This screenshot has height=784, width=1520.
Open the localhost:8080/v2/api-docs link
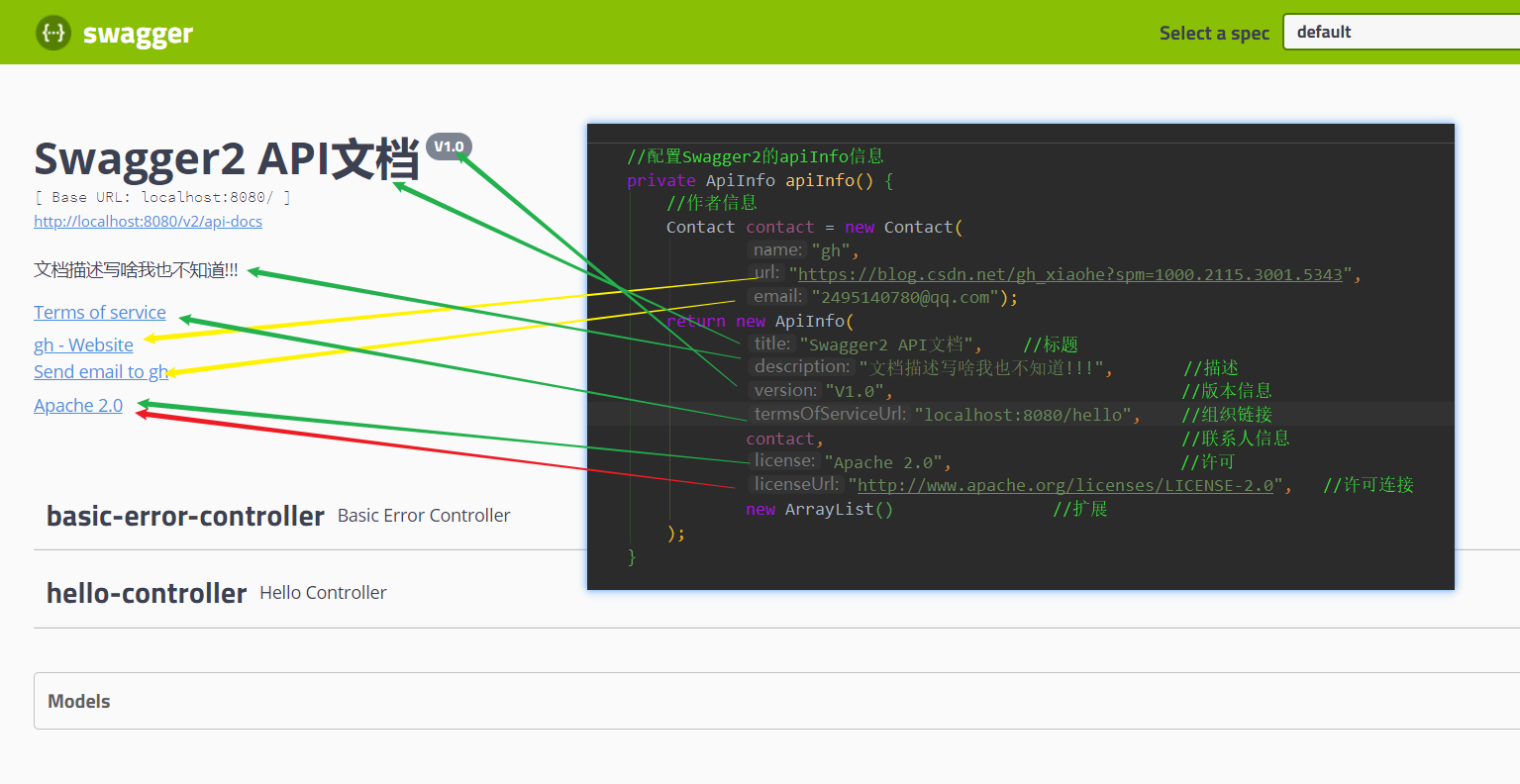point(148,221)
